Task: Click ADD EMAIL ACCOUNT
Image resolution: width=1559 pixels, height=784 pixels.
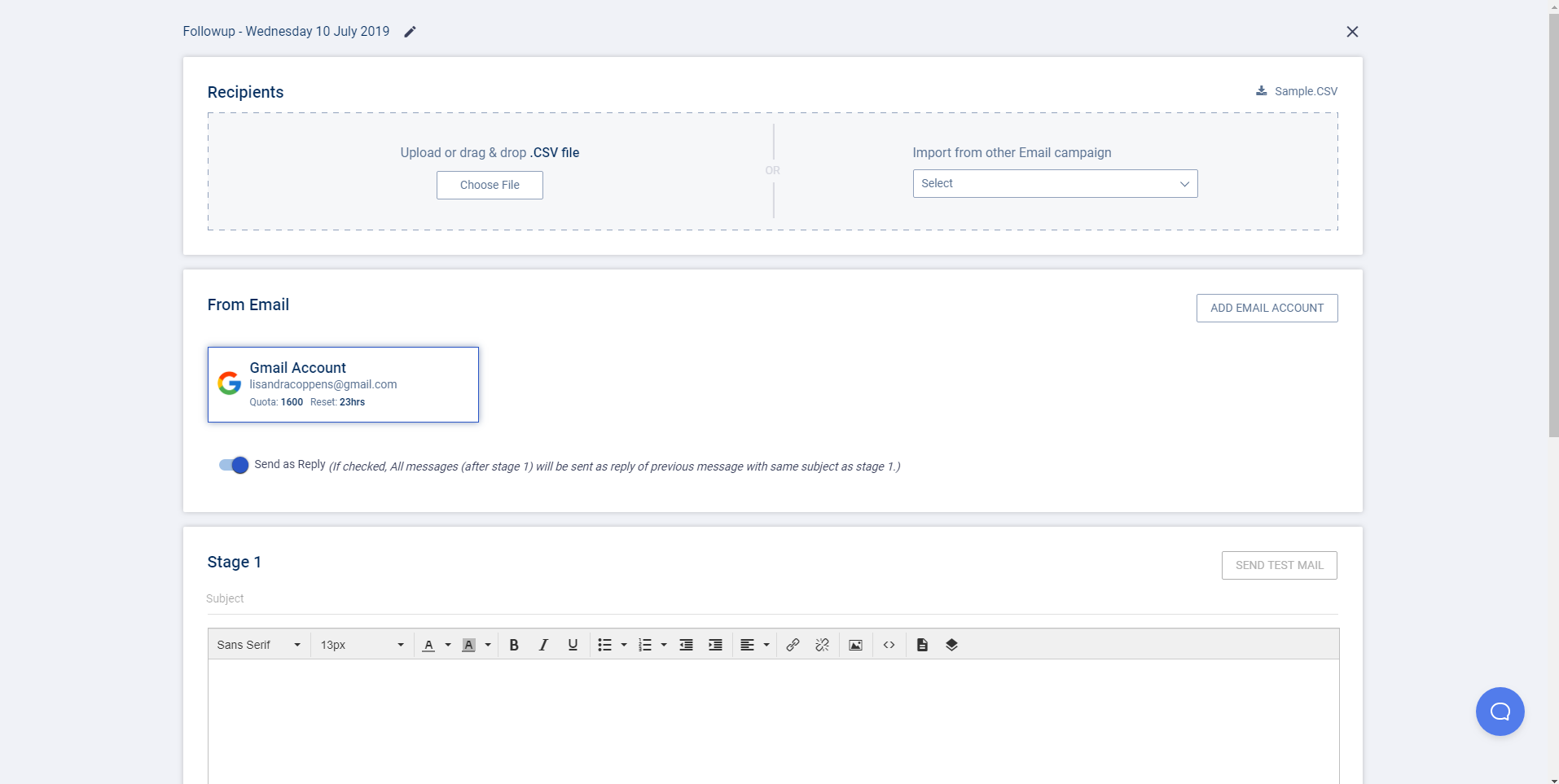Action: [1267, 308]
